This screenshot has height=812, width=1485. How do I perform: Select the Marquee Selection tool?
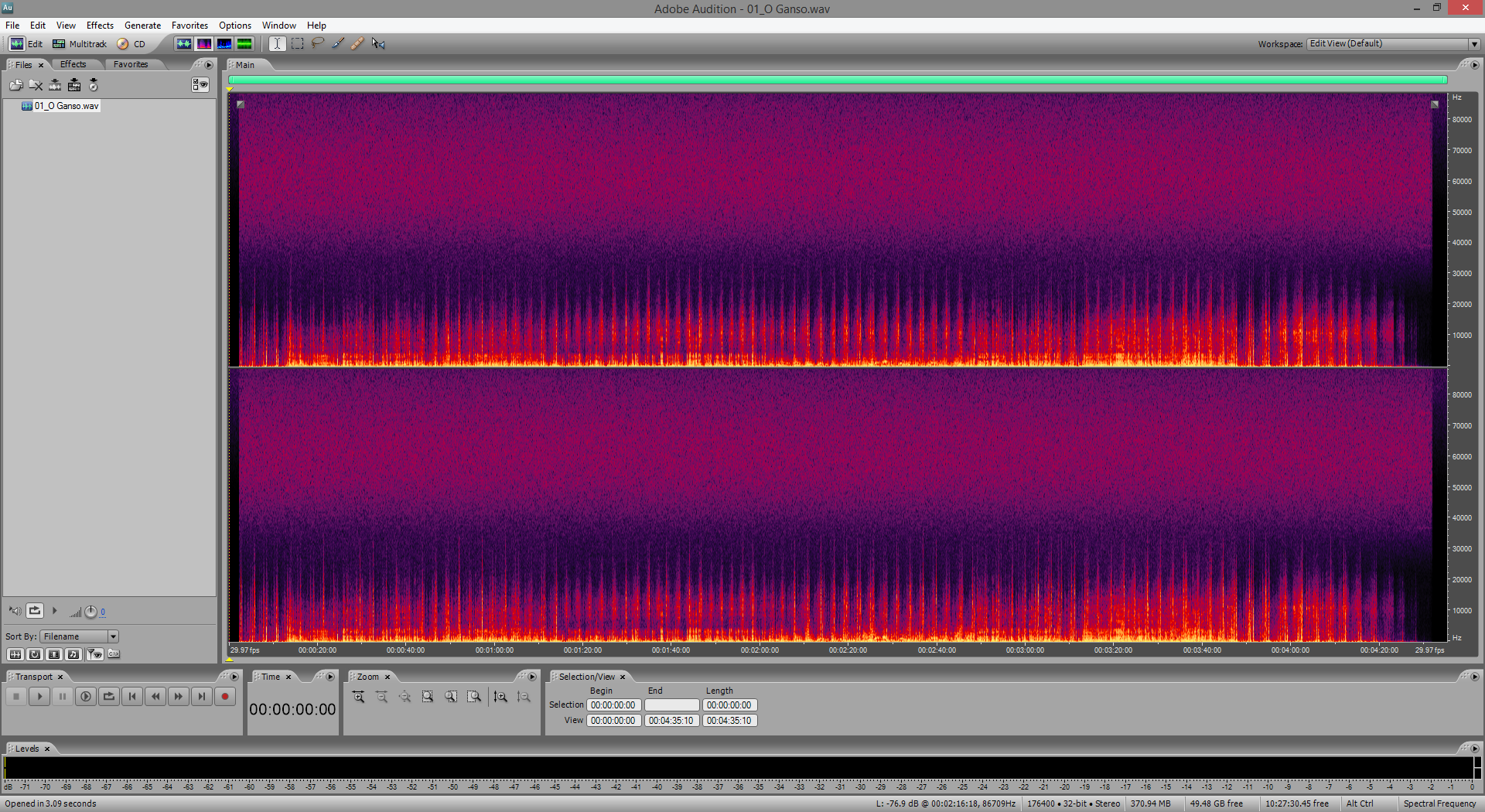[x=298, y=43]
